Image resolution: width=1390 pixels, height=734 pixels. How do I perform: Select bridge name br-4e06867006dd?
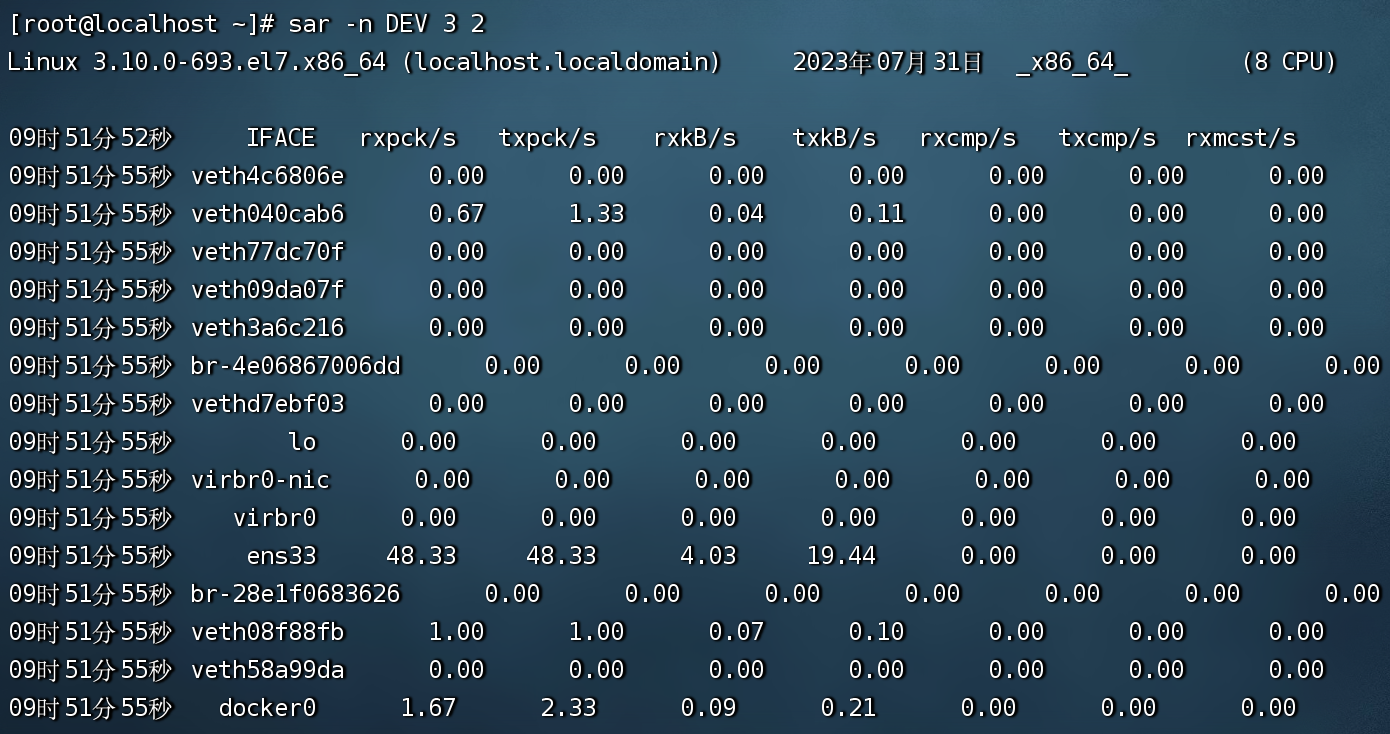(x=296, y=366)
